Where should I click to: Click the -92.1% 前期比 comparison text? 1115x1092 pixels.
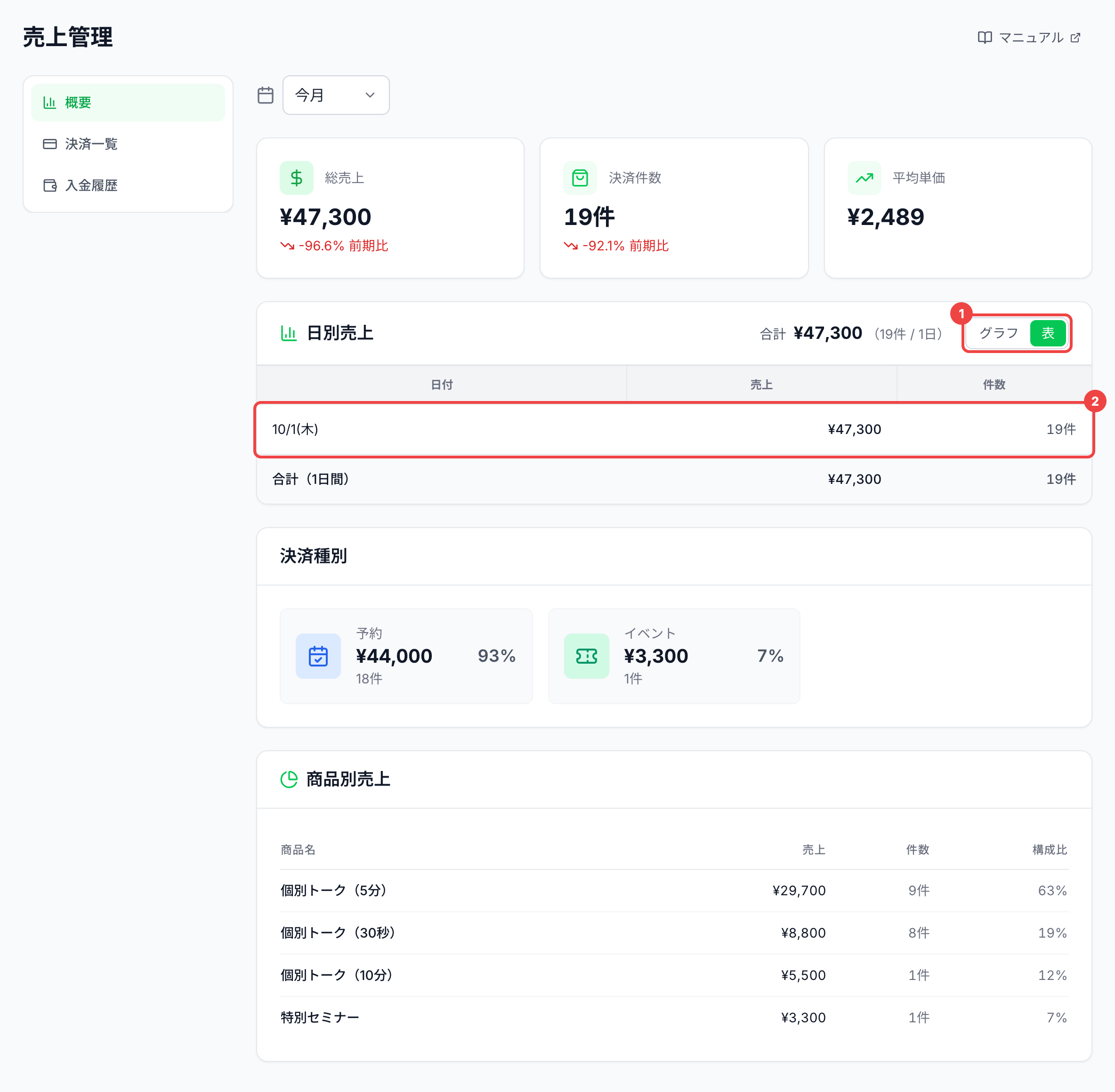[625, 246]
